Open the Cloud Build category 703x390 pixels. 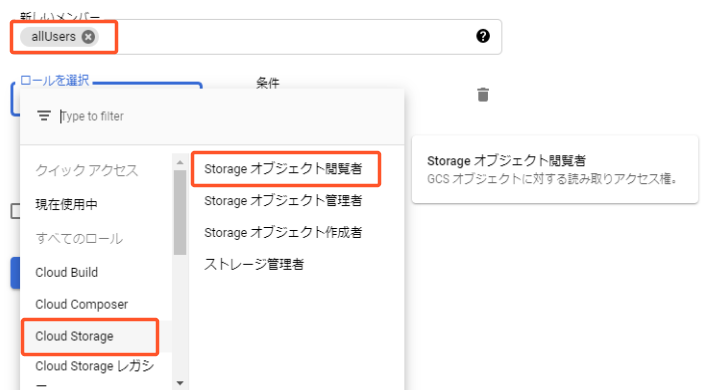[66, 273]
